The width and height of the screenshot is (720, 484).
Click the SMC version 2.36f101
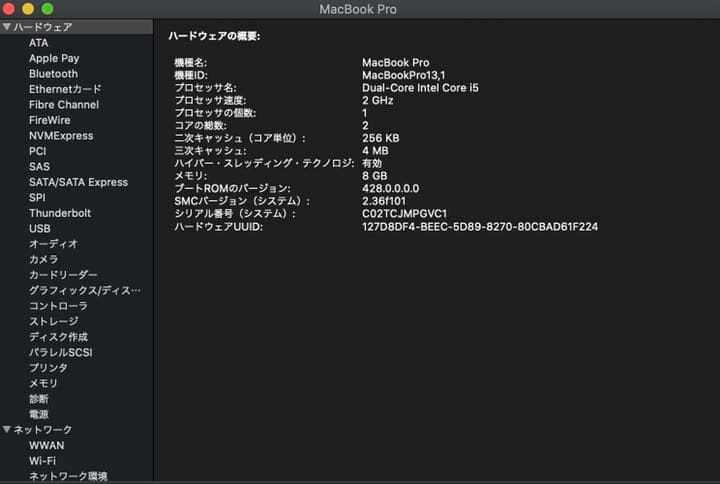tap(384, 201)
